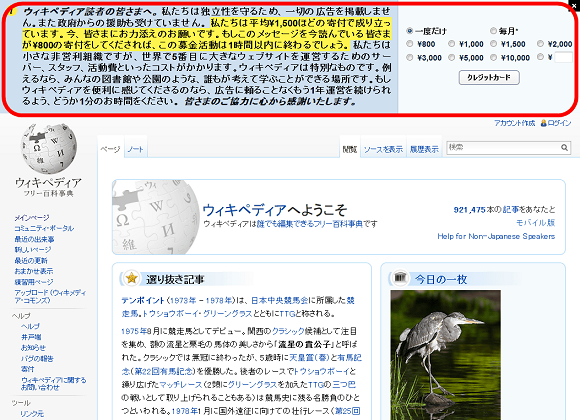This screenshot has width=580, height=420.
Task: Click the picture of the day building icon
Action: point(400,278)
